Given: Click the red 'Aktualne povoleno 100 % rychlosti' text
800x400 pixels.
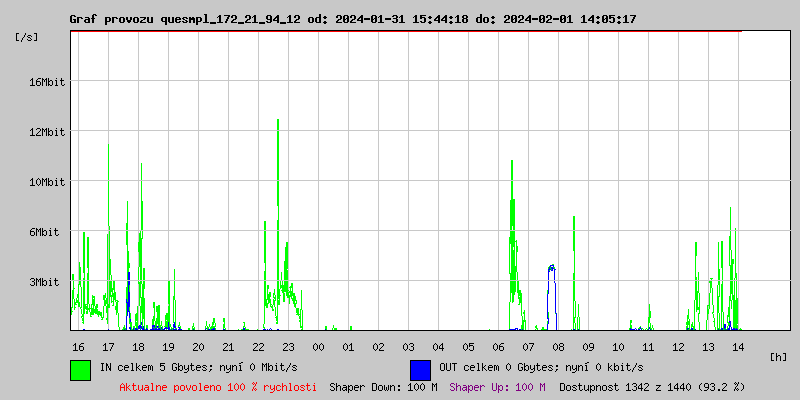Looking at the screenshot, I should tap(218, 387).
